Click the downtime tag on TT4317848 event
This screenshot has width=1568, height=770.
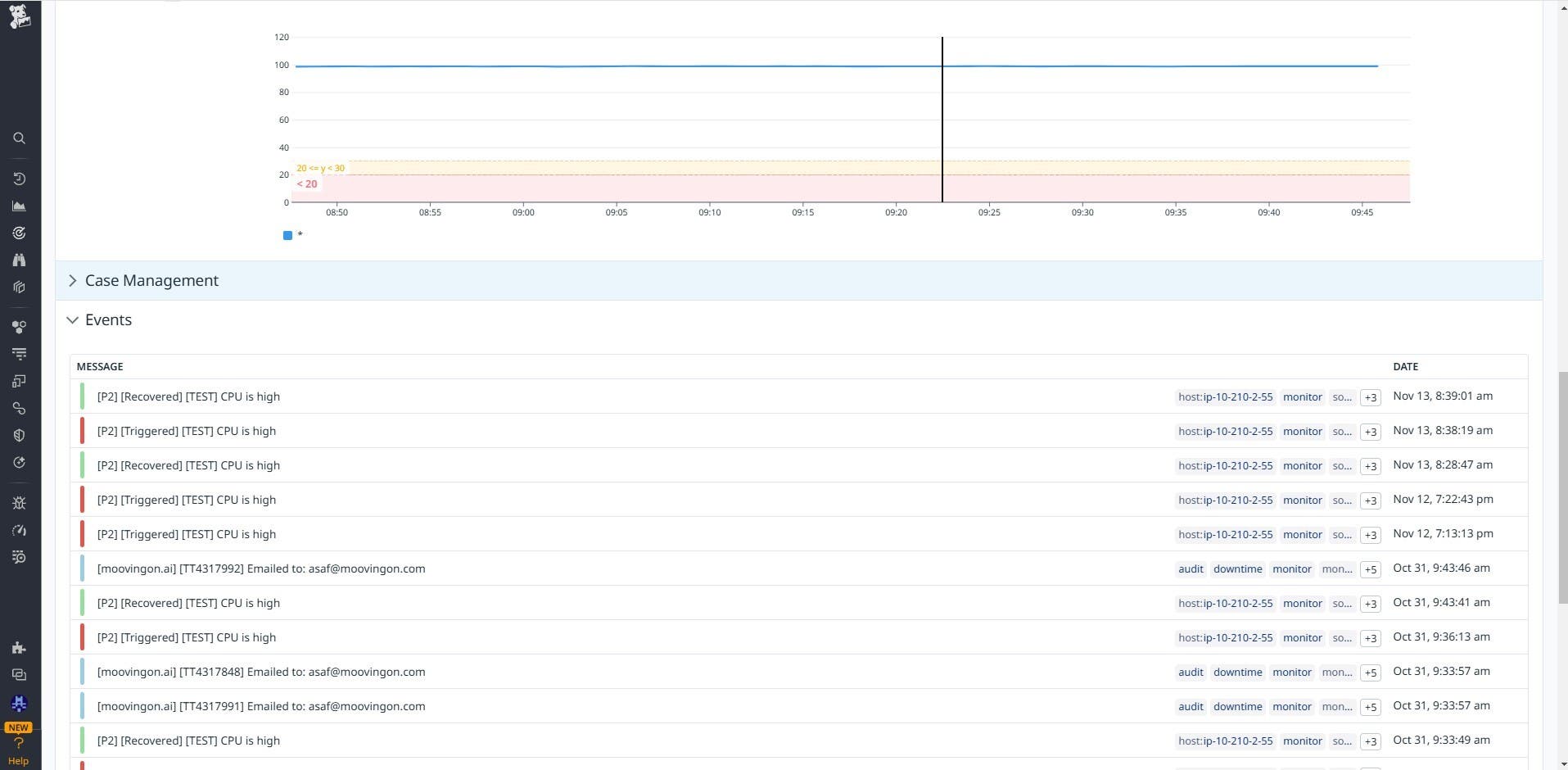(x=1237, y=673)
